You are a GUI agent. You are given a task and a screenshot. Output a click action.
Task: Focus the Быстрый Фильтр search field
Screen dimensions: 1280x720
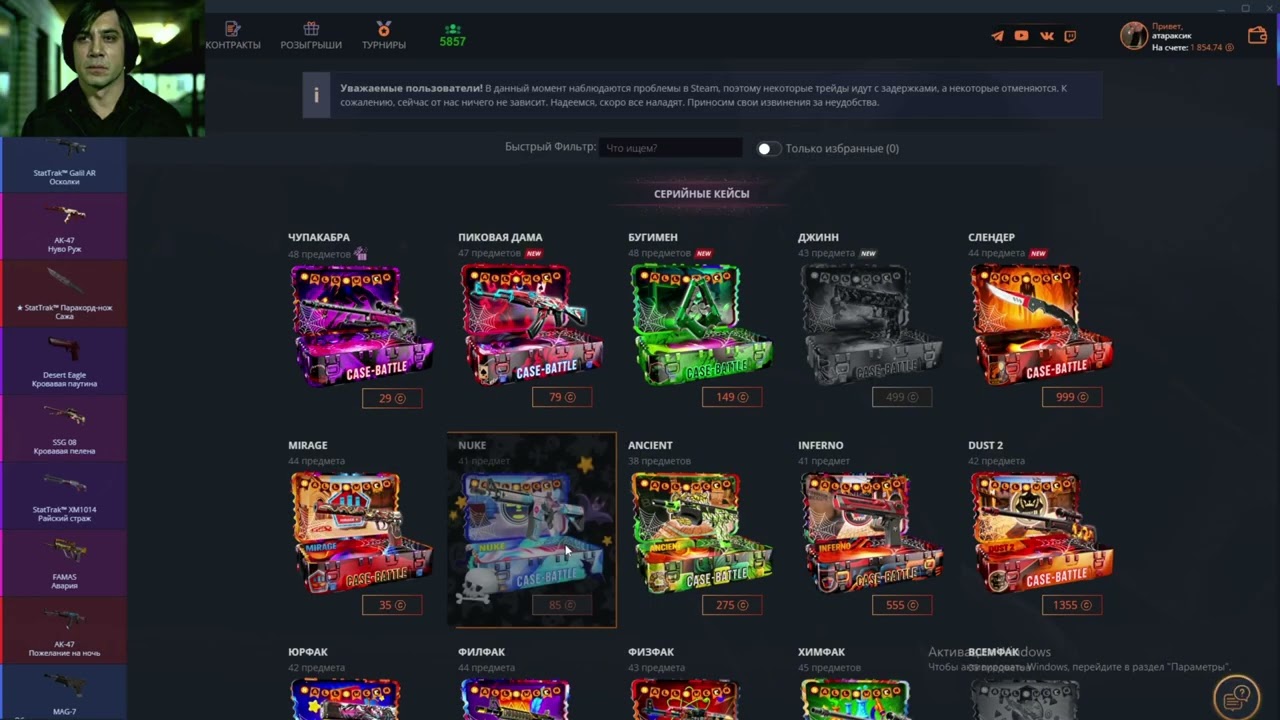670,148
